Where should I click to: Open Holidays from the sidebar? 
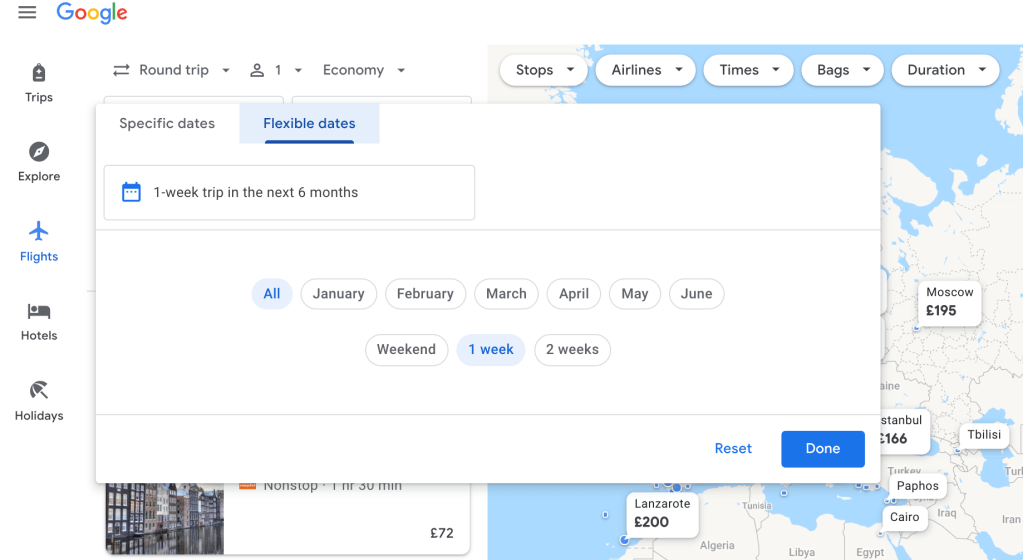tap(39, 400)
